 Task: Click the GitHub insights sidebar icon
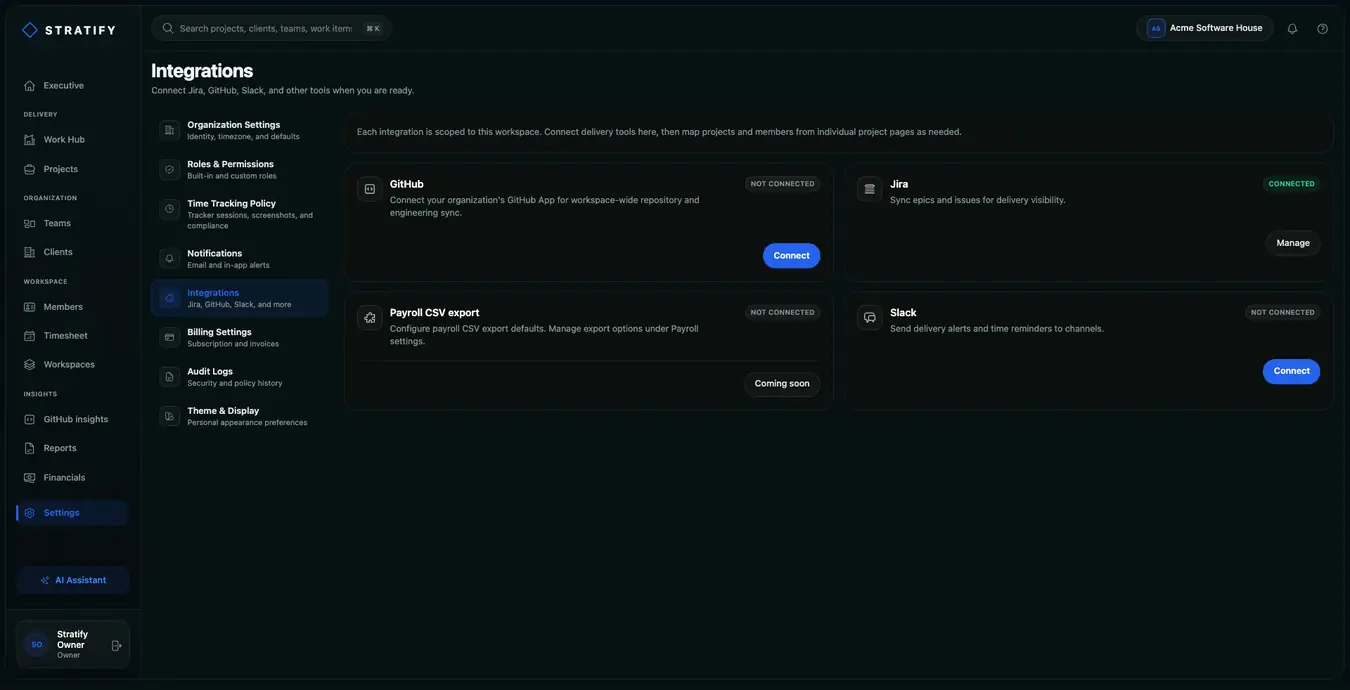[x=30, y=419]
